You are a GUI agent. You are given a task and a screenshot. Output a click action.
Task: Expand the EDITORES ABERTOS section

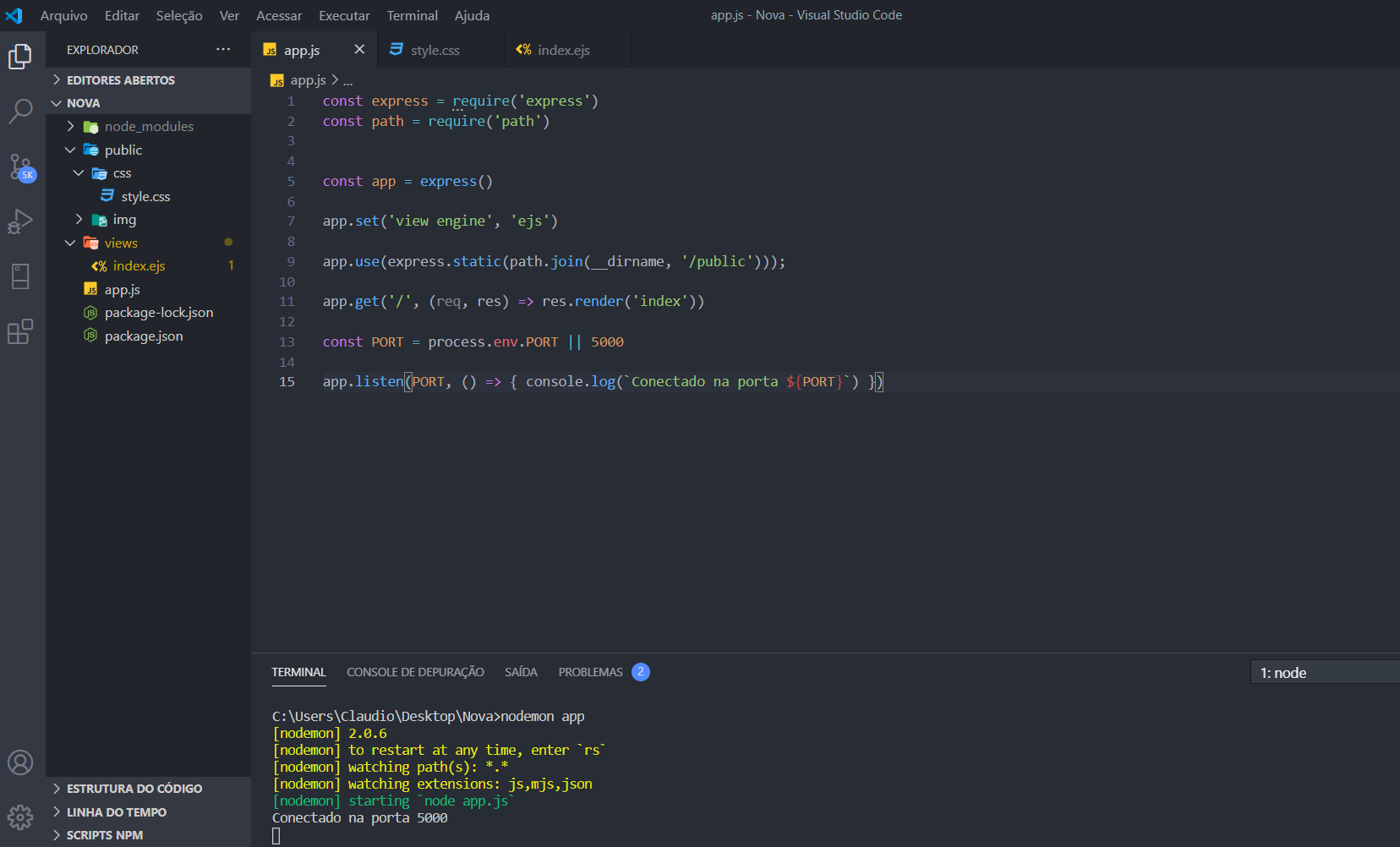[x=149, y=79]
